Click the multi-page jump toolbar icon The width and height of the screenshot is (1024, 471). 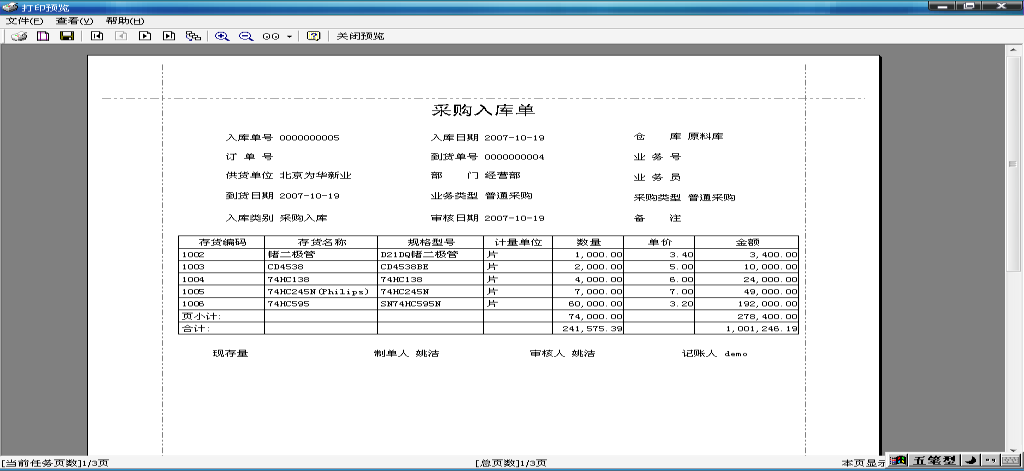(x=193, y=37)
